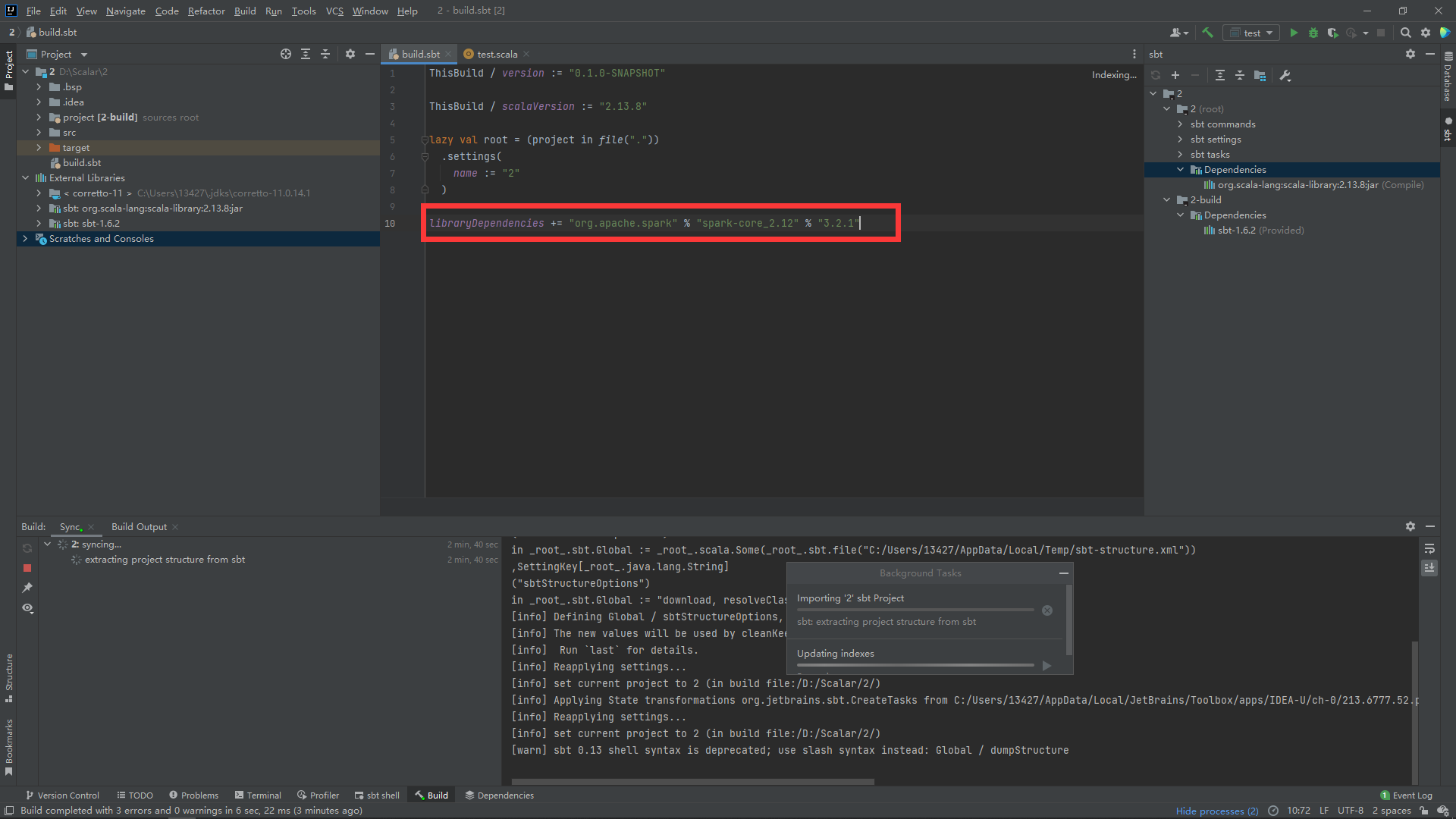Open the test run configuration dropdown
The height and width of the screenshot is (819, 1456).
1252,33
